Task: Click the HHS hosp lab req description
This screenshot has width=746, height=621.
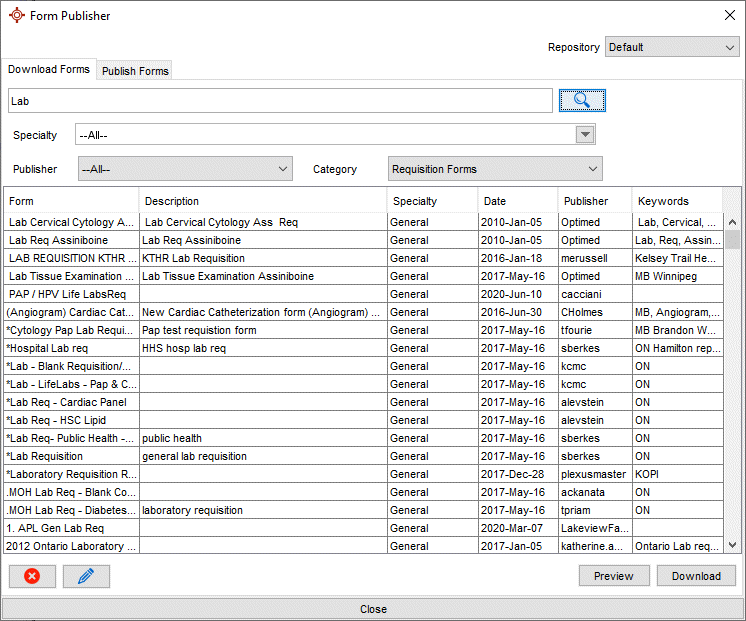Action: (x=263, y=348)
